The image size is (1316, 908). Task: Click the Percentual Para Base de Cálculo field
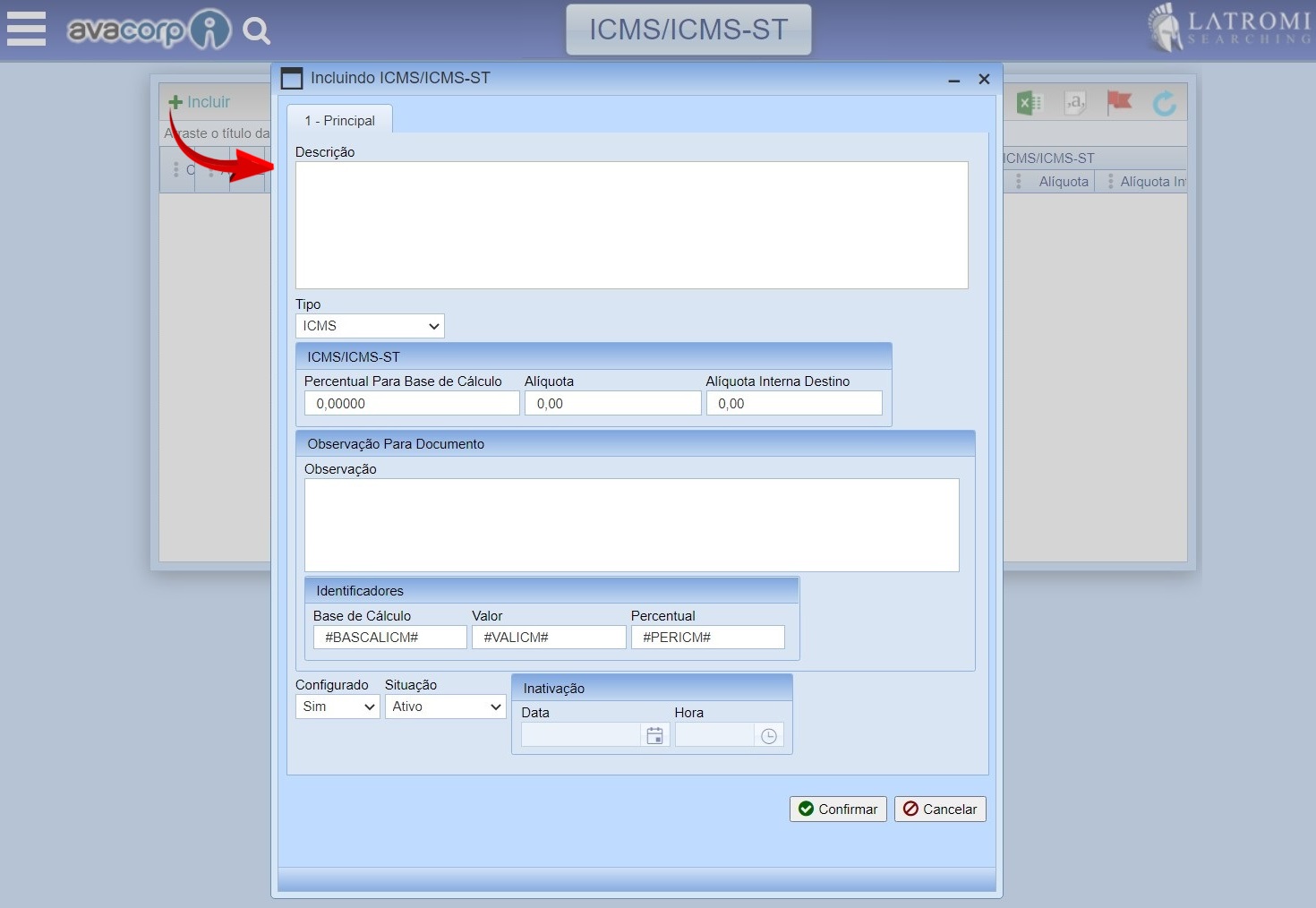(x=412, y=404)
